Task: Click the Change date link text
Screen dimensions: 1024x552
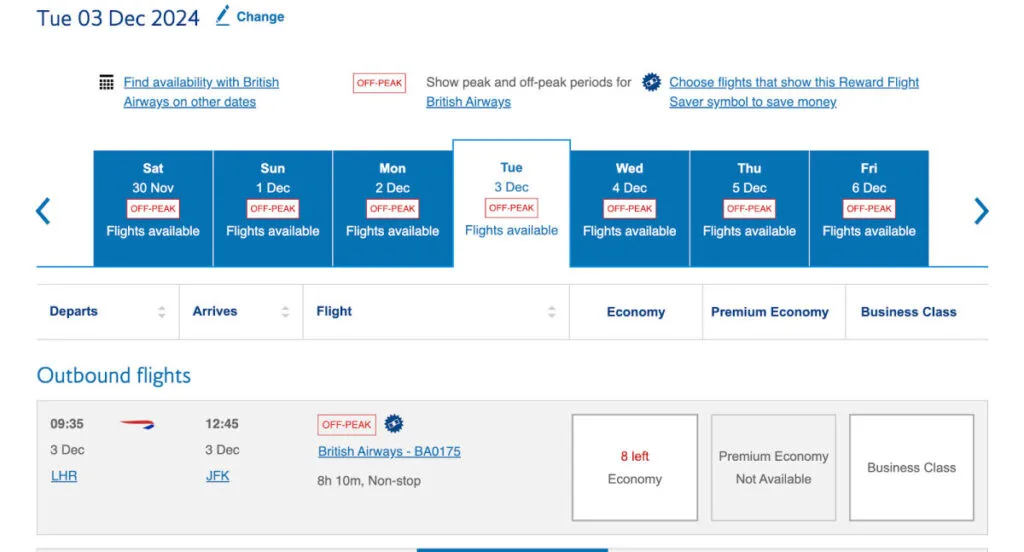Action: click(x=260, y=17)
